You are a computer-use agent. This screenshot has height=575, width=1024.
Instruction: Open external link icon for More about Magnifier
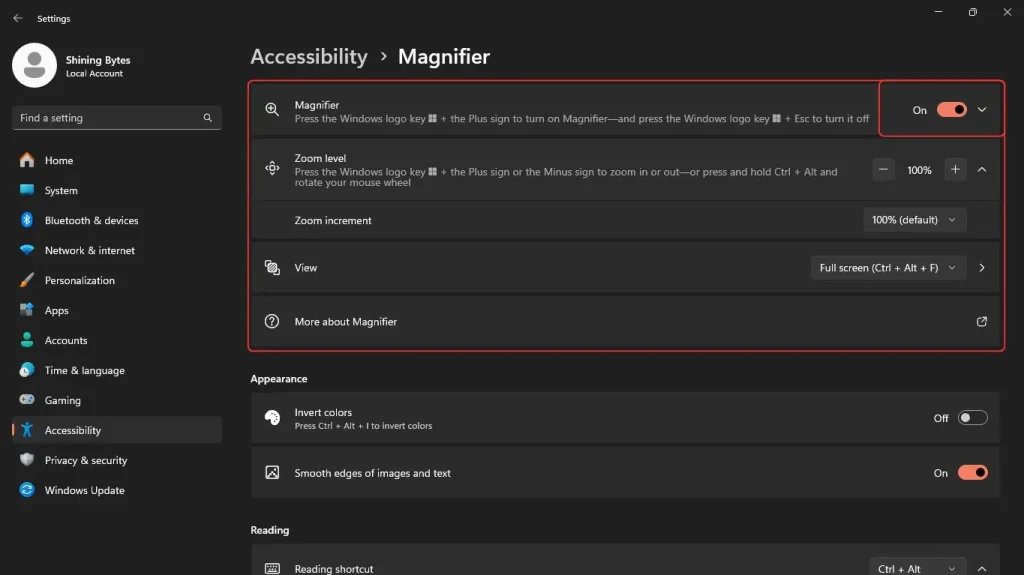point(981,322)
